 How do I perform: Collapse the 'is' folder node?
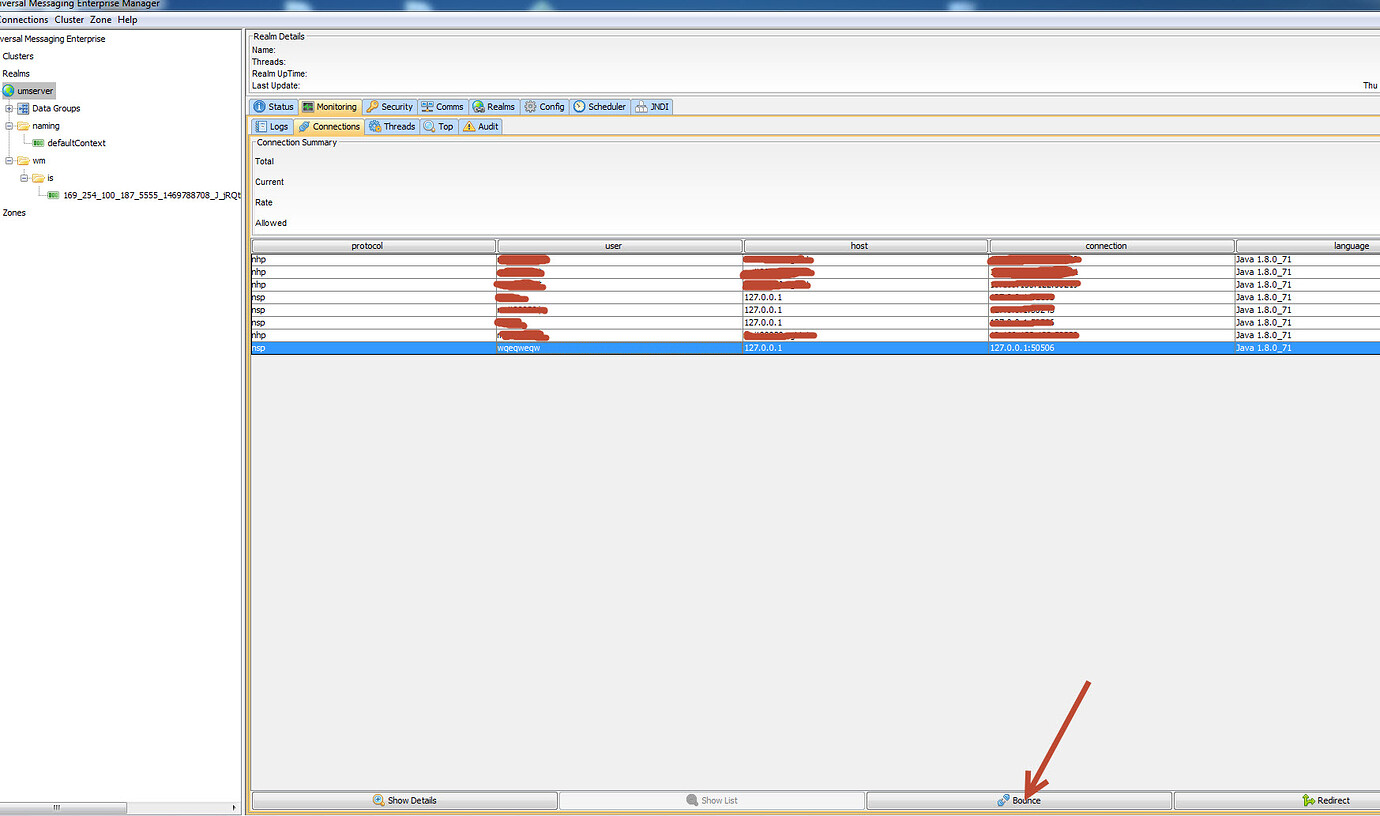(24, 178)
